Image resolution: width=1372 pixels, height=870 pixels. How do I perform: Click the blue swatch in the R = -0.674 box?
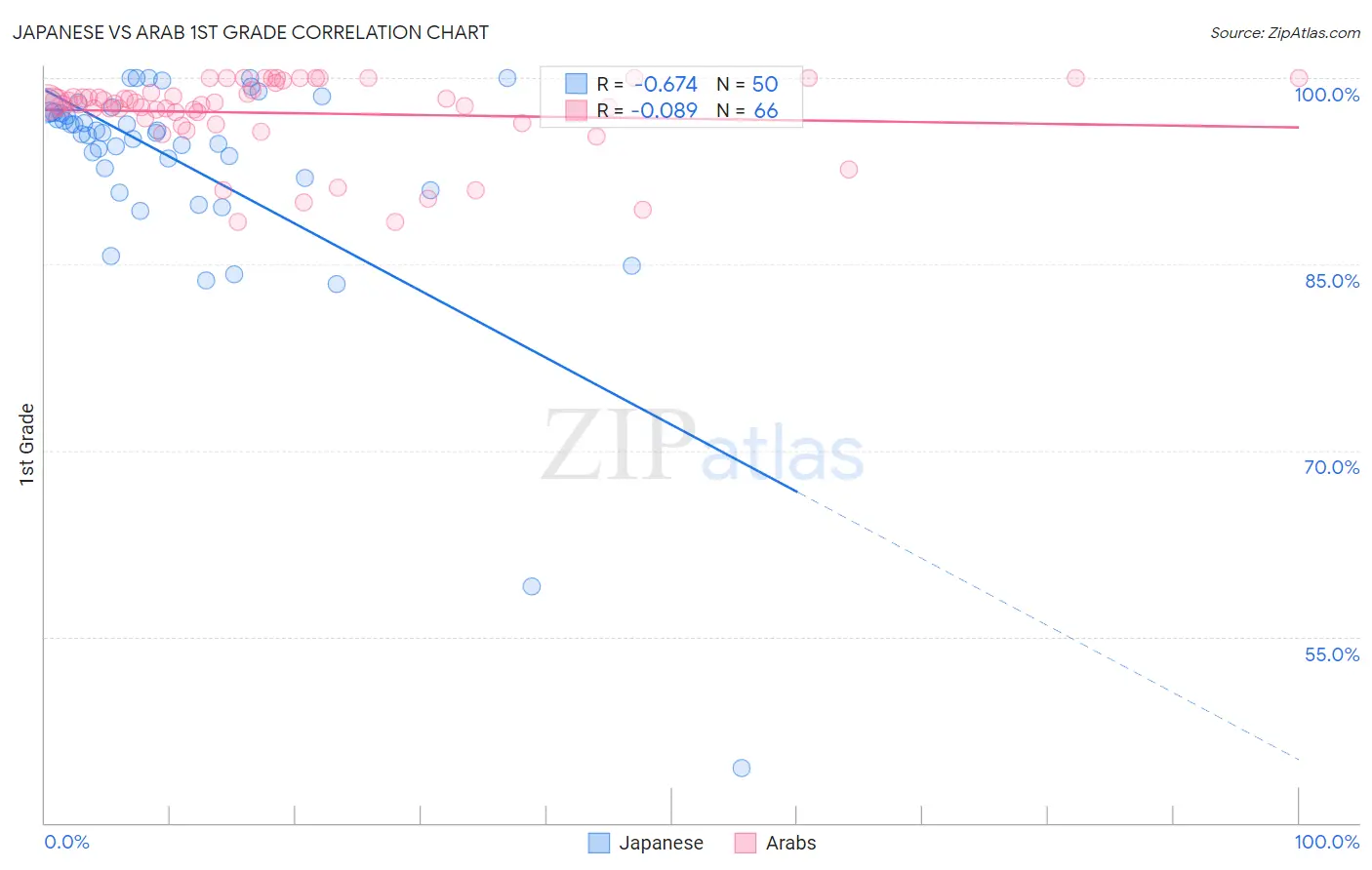tap(577, 84)
